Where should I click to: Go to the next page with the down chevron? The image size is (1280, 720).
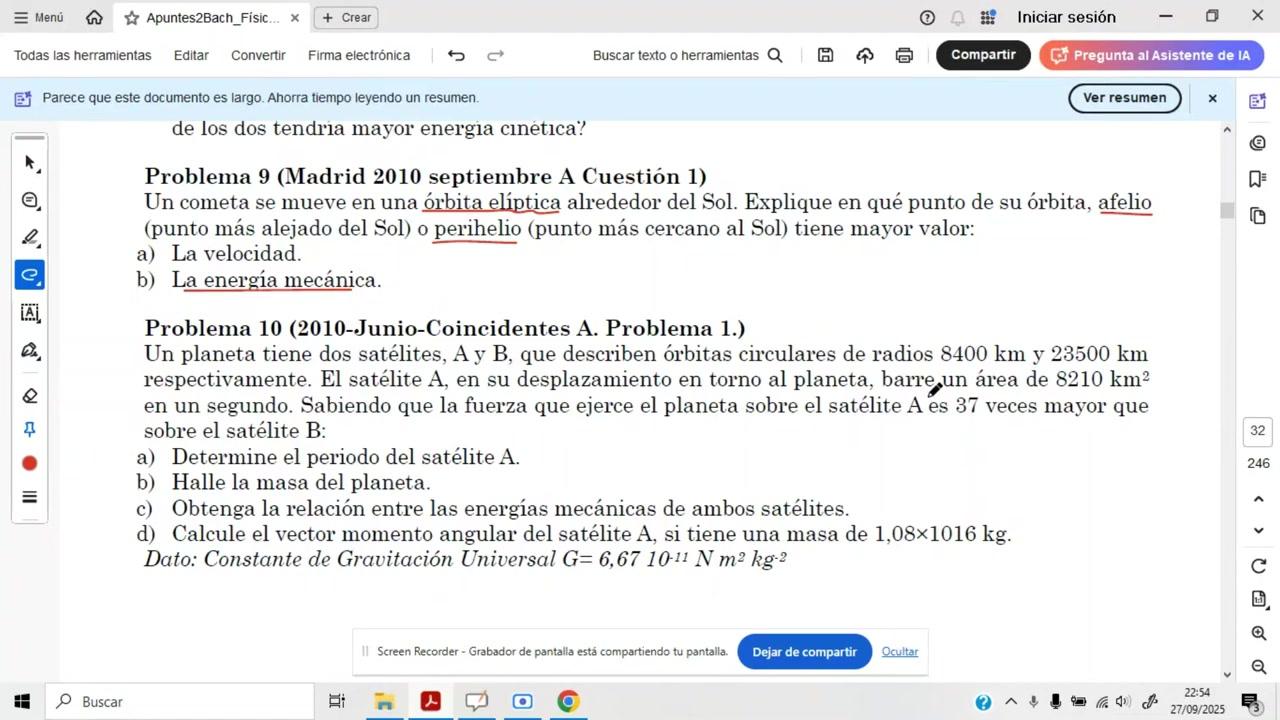pyautogui.click(x=1259, y=530)
